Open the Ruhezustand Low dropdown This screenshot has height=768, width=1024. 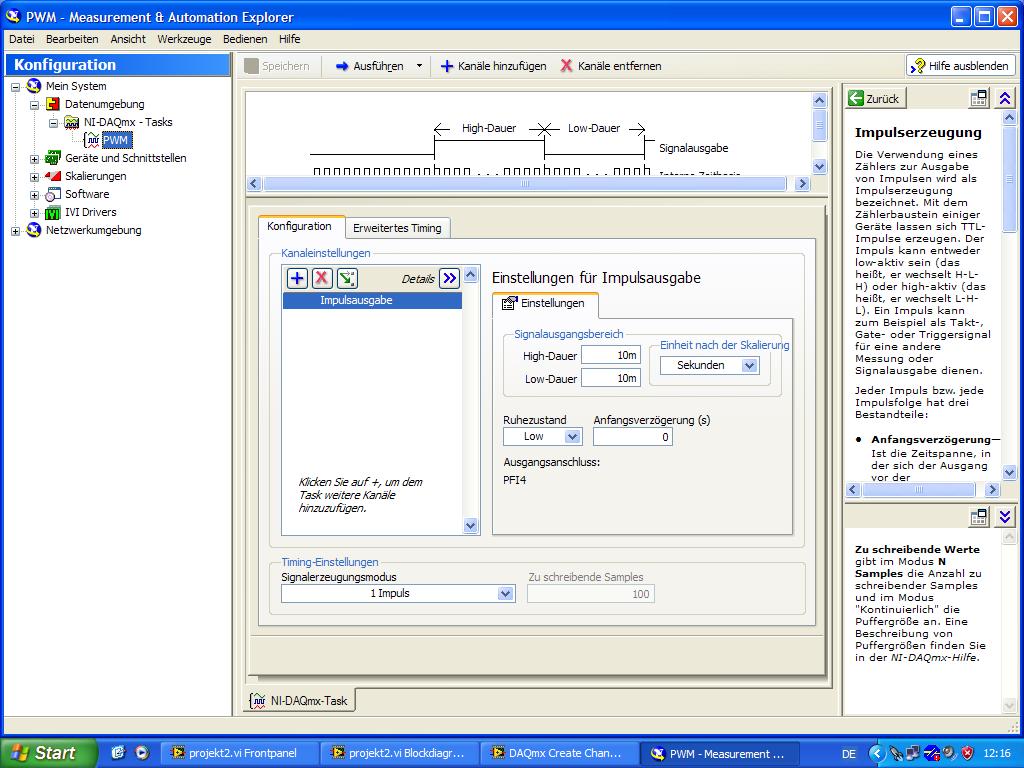[x=573, y=437]
